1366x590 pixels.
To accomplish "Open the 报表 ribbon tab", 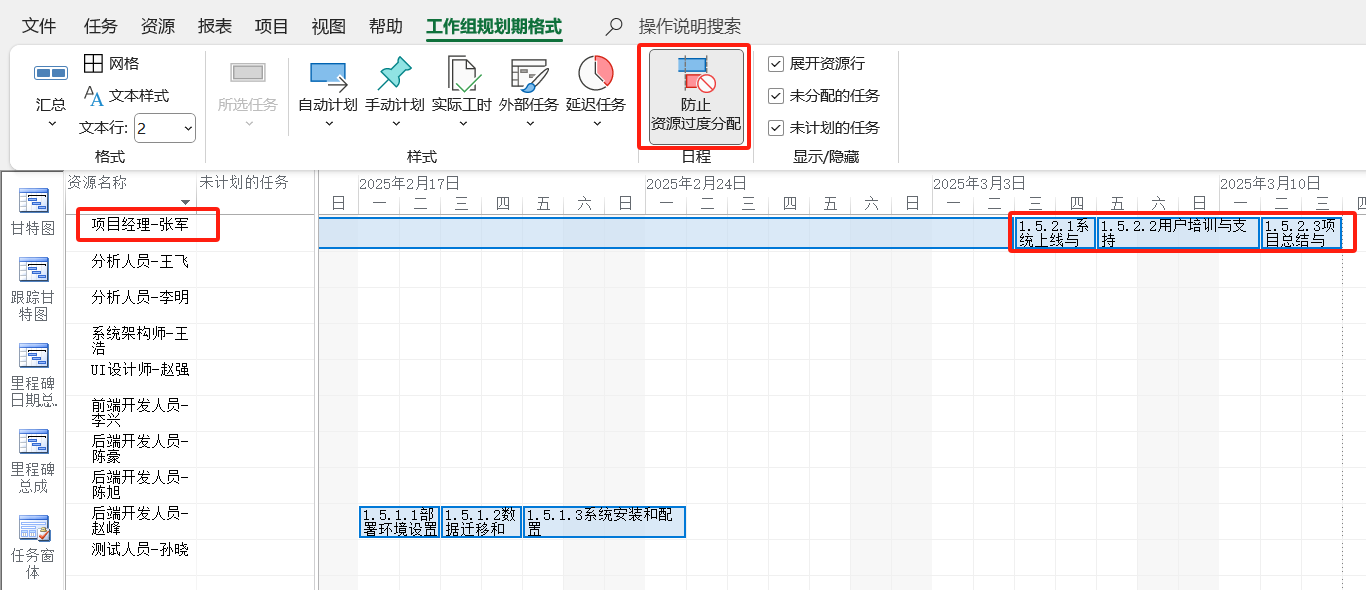I will click(215, 26).
